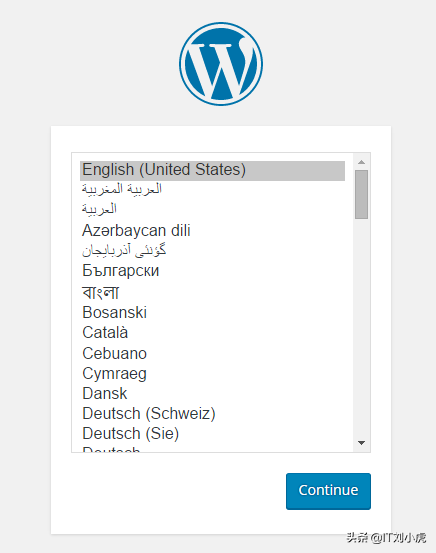Choose Български in the language list

click(x=212, y=271)
